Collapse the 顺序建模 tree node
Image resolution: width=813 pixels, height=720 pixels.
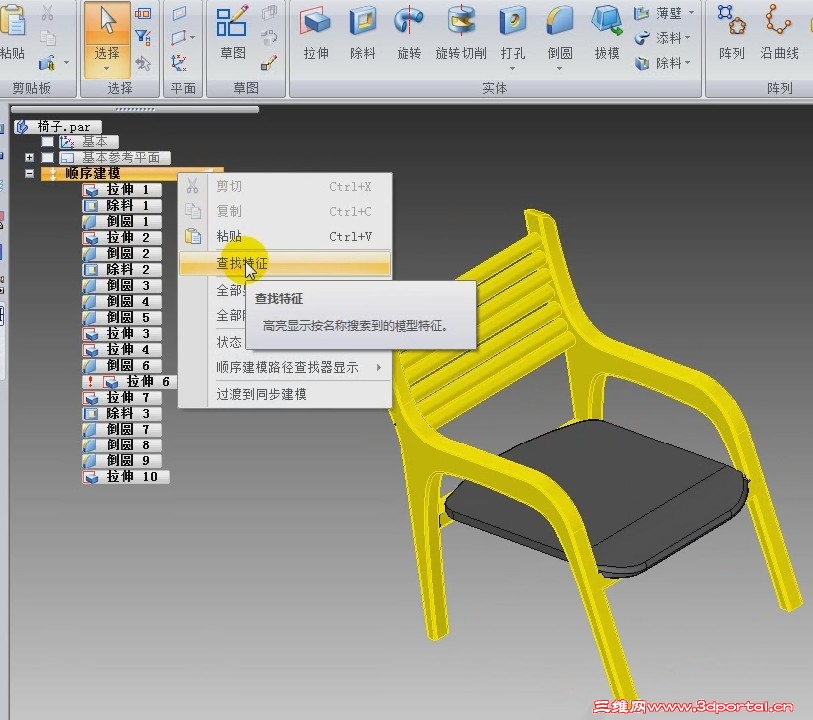pyautogui.click(x=30, y=174)
